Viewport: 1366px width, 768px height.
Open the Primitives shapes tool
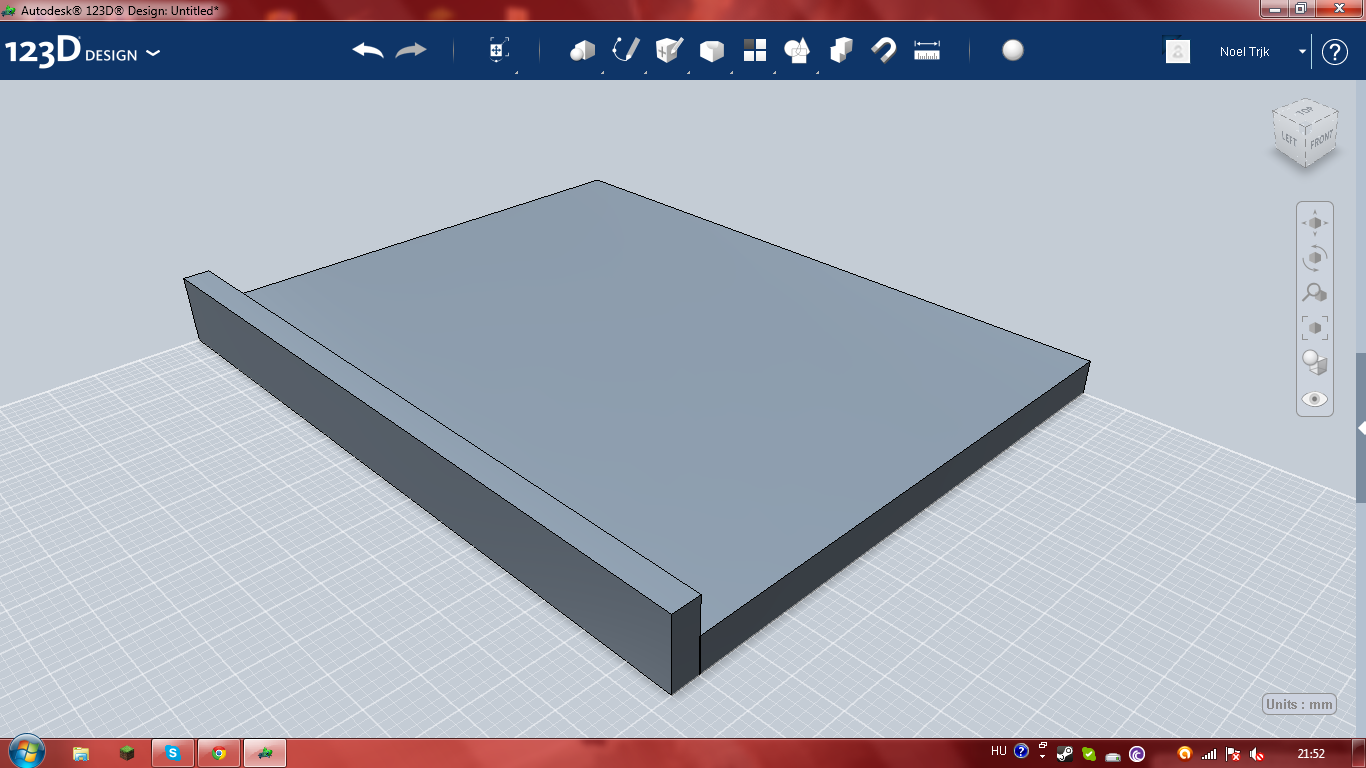pos(582,51)
